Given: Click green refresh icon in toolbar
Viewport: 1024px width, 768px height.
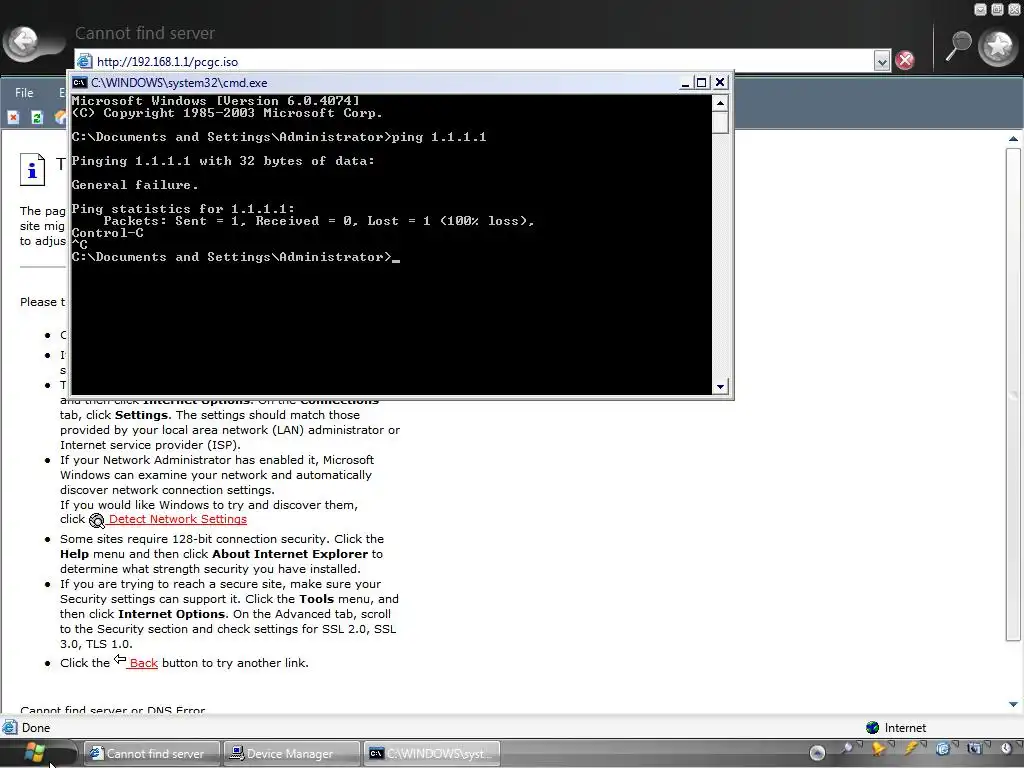Looking at the screenshot, I should (37, 118).
